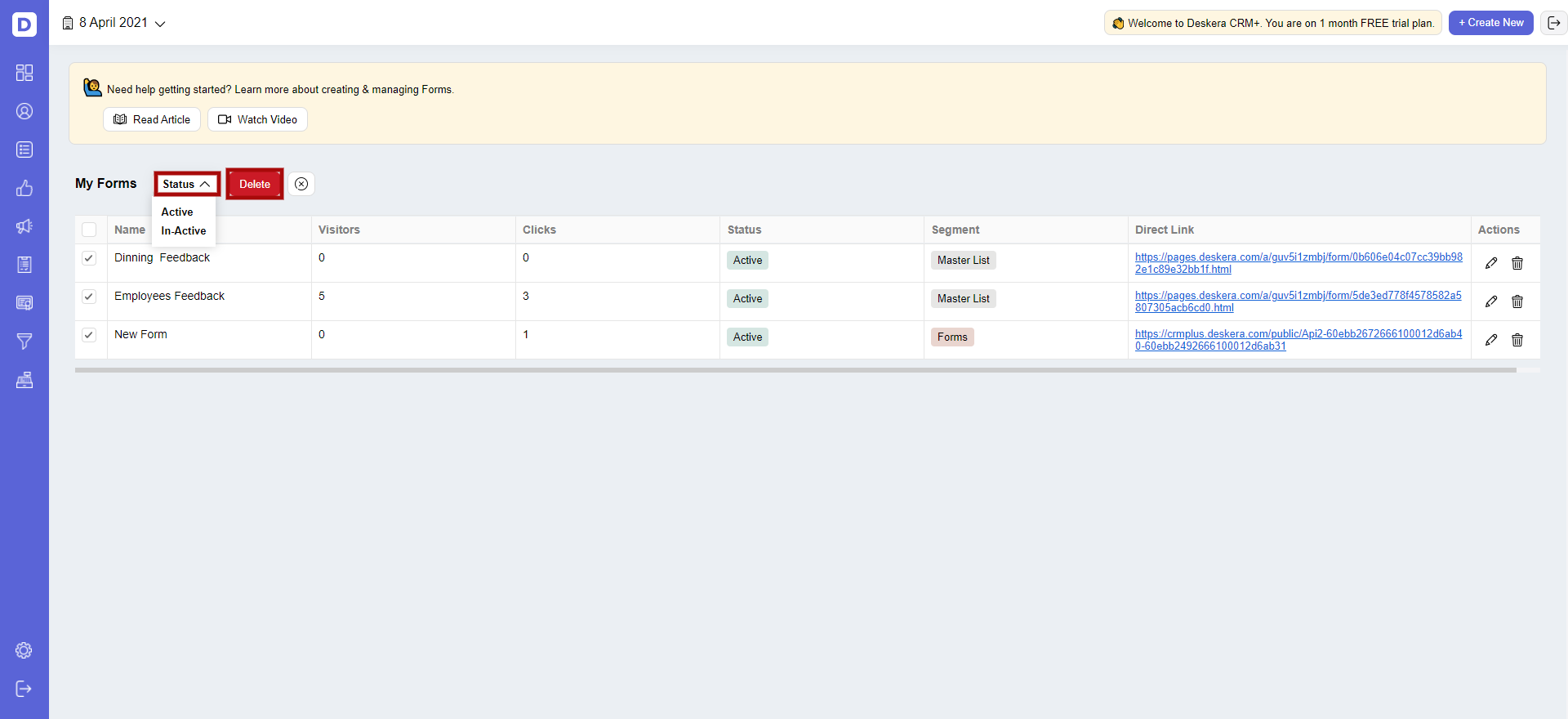Choose Active from the Status menu
The width and height of the screenshot is (1568, 719).
point(177,212)
